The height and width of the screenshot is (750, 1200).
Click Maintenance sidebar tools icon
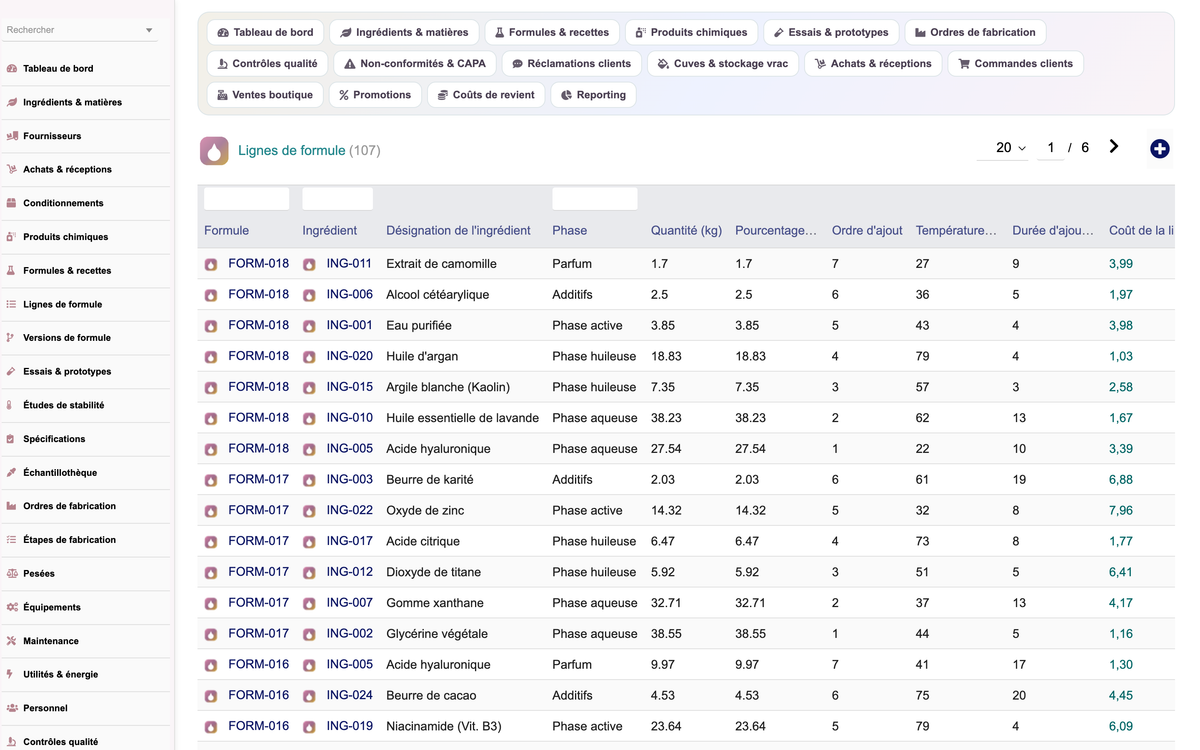click(12, 641)
